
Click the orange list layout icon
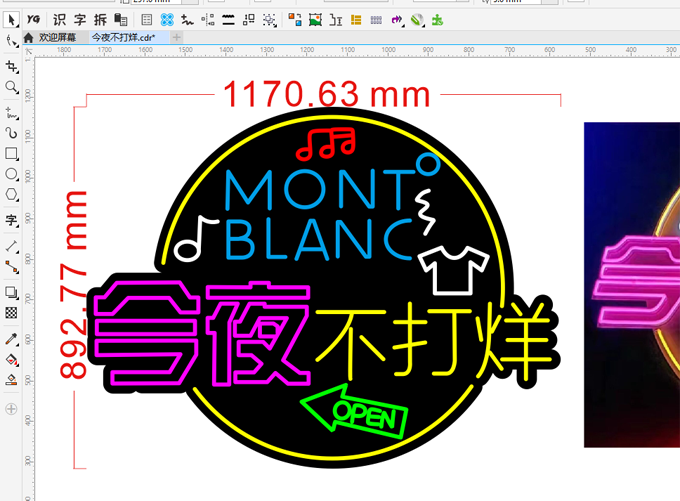click(356, 20)
